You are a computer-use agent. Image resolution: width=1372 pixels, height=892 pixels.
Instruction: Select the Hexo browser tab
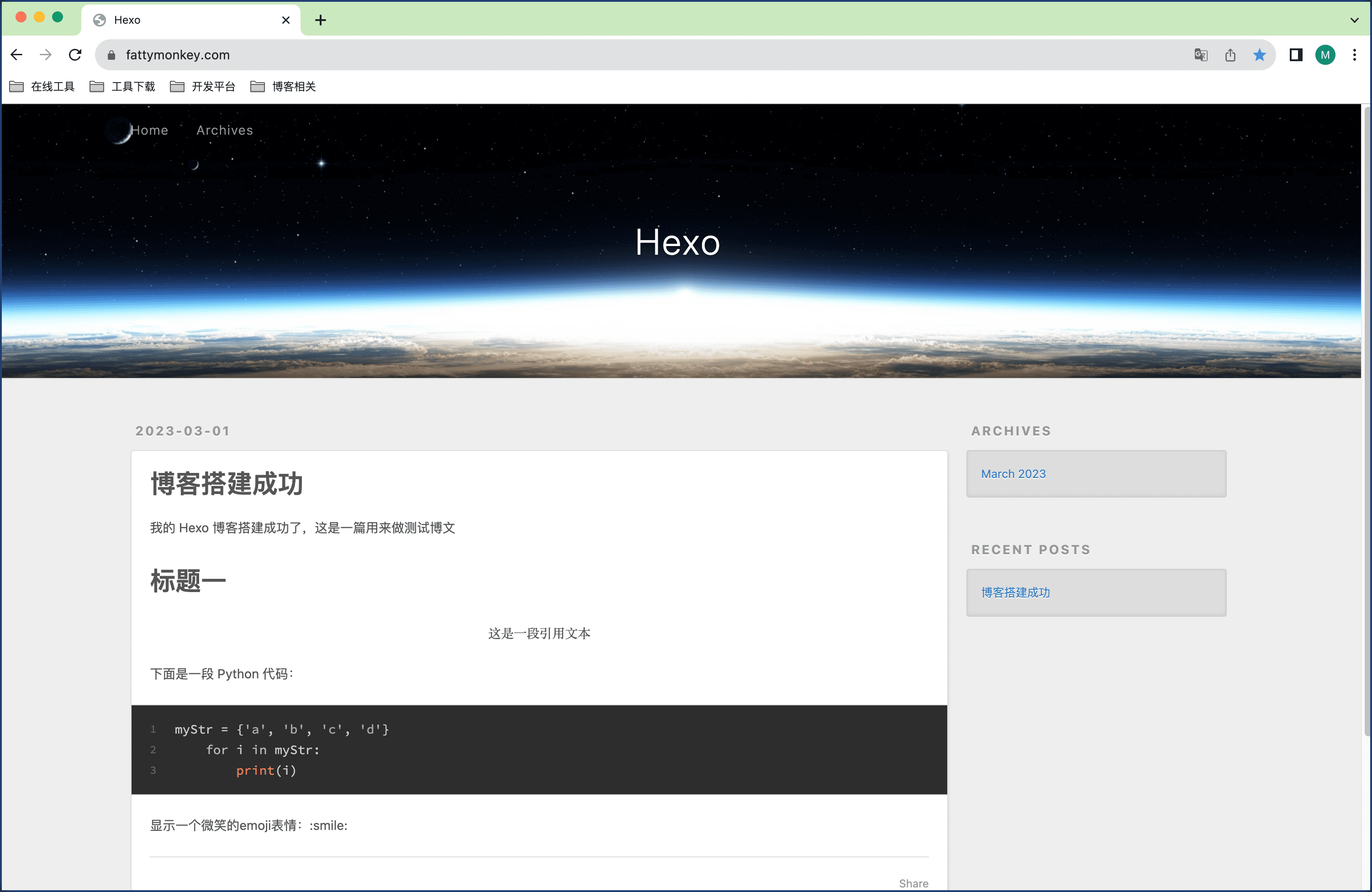click(x=190, y=20)
